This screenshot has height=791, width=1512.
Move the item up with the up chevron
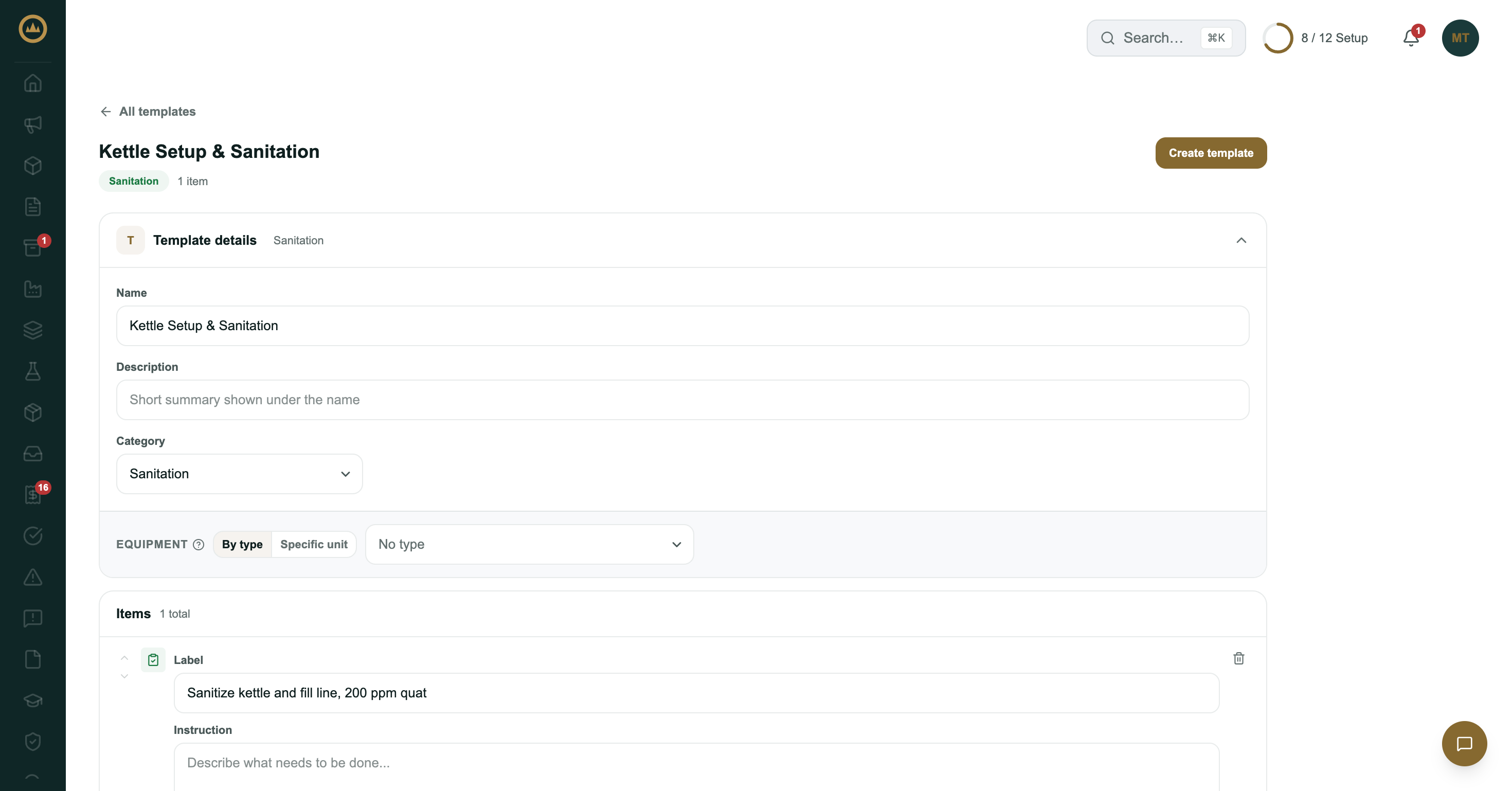tap(124, 658)
